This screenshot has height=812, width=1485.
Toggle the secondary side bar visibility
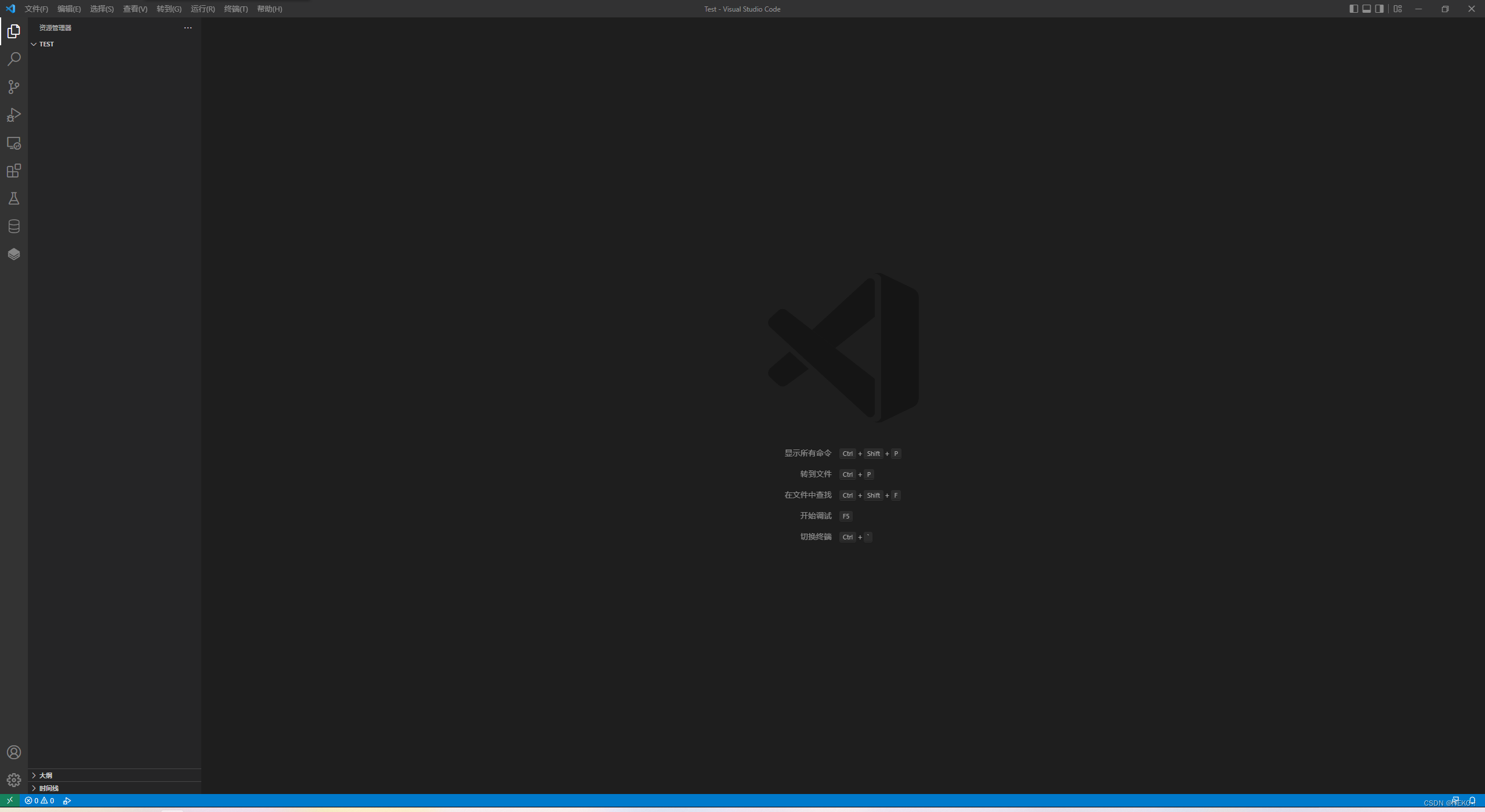[1379, 9]
